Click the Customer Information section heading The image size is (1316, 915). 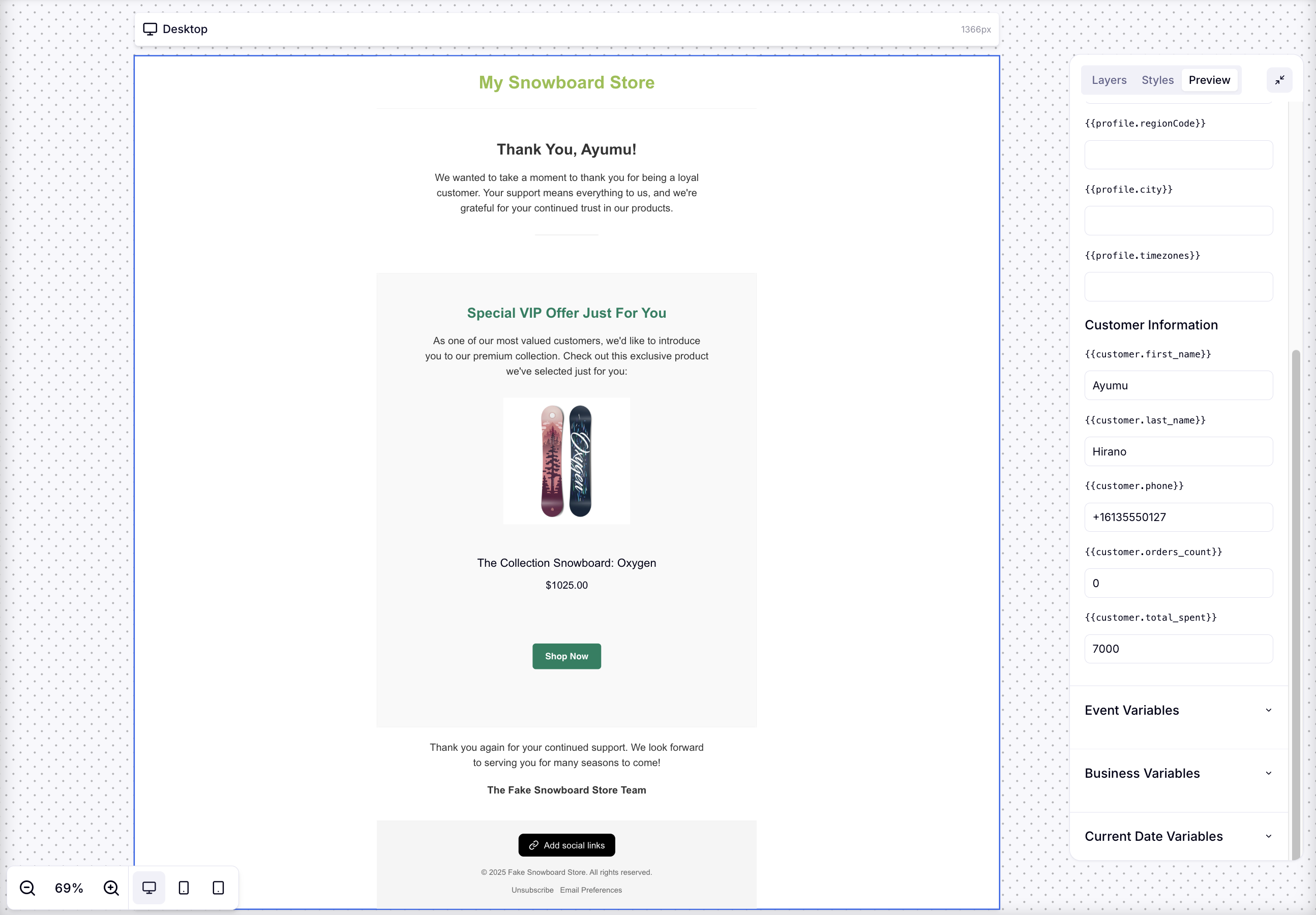click(1151, 325)
